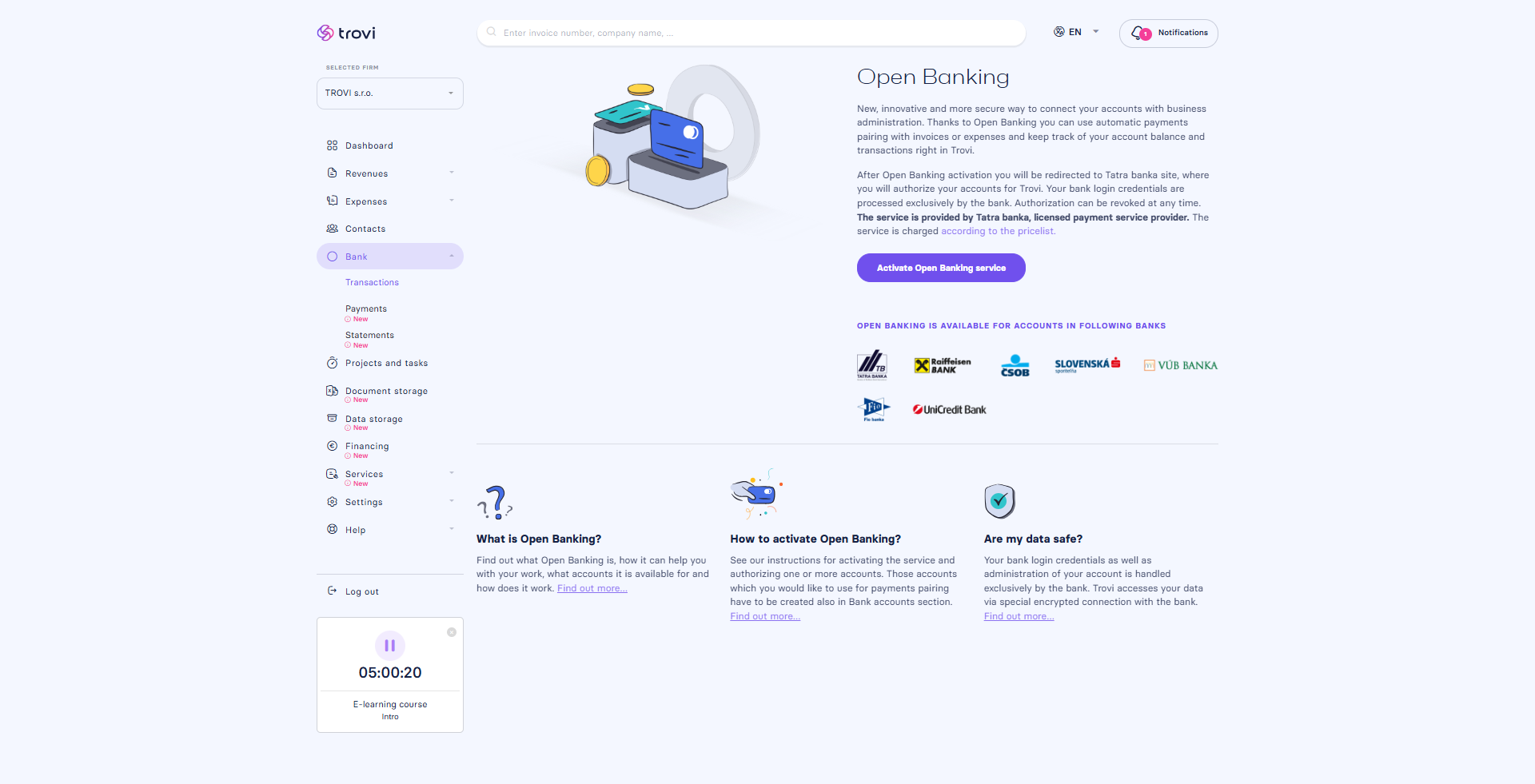The image size is (1535, 784).
Task: Click the globe language icon
Action: point(1059,32)
